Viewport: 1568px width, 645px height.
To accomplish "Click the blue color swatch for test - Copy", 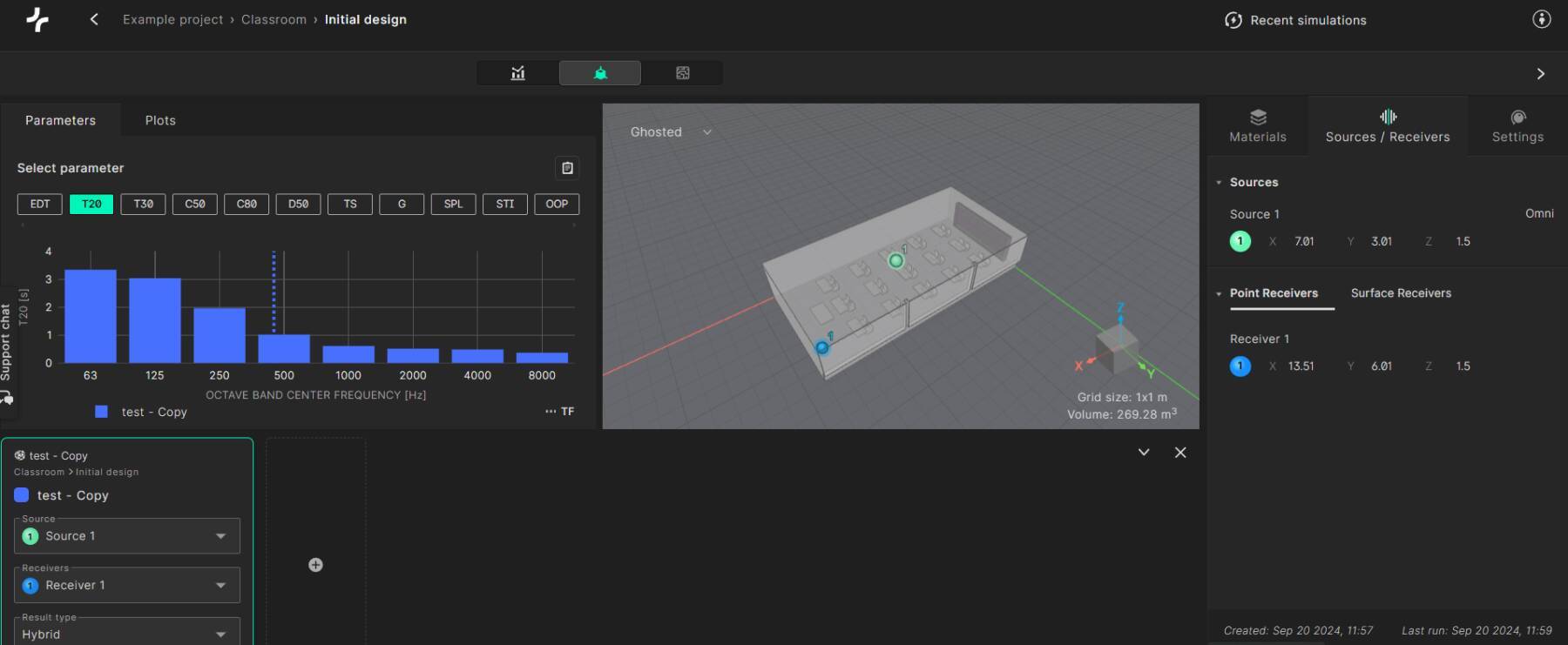I will pyautogui.click(x=22, y=495).
